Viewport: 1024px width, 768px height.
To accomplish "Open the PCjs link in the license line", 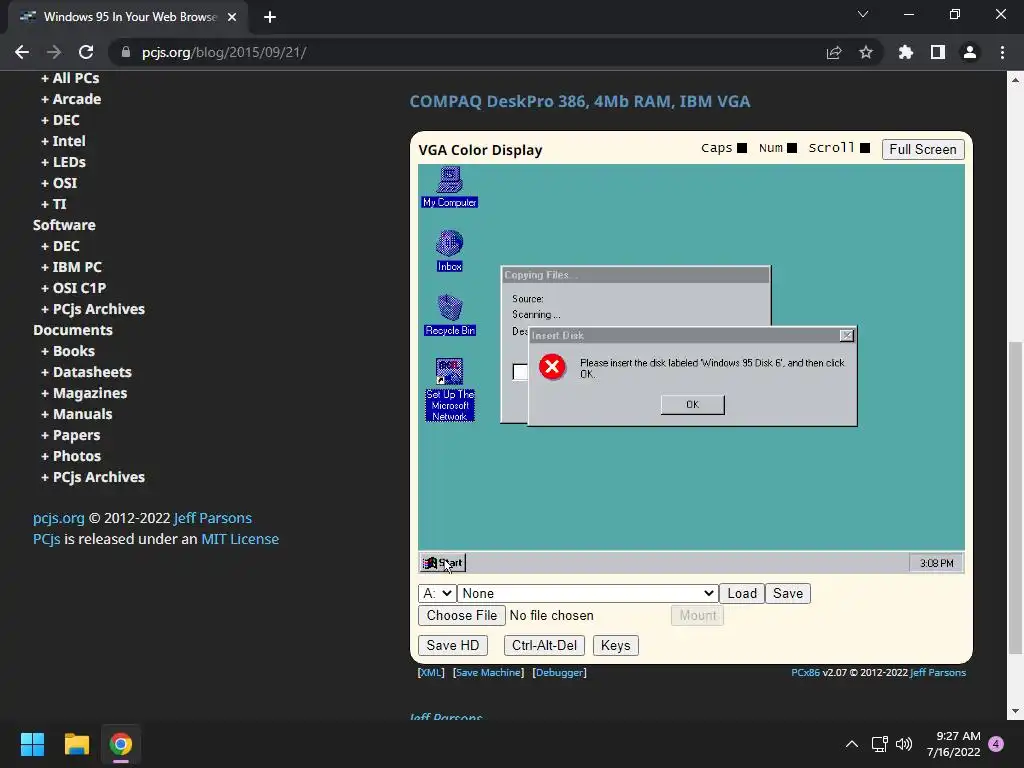I will pos(46,539).
